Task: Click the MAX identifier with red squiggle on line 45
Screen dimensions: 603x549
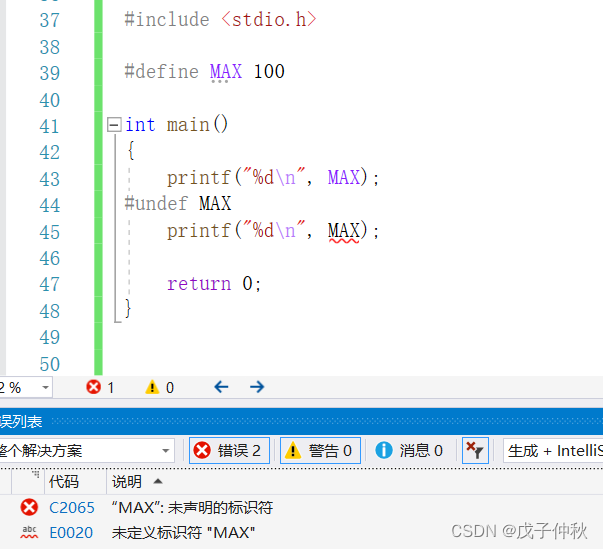Action: pos(343,231)
